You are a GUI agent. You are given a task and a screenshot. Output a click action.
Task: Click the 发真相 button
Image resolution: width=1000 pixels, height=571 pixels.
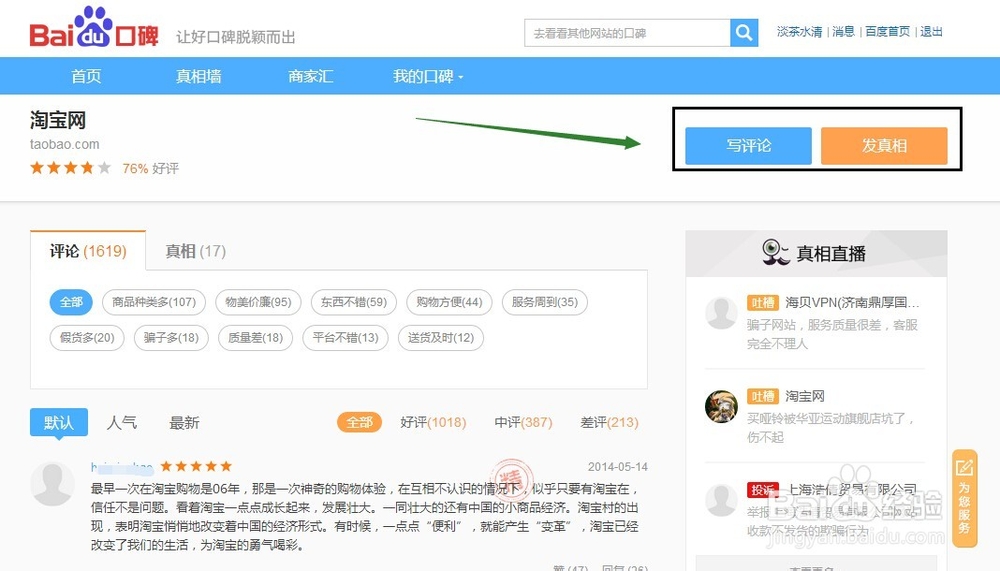[884, 145]
